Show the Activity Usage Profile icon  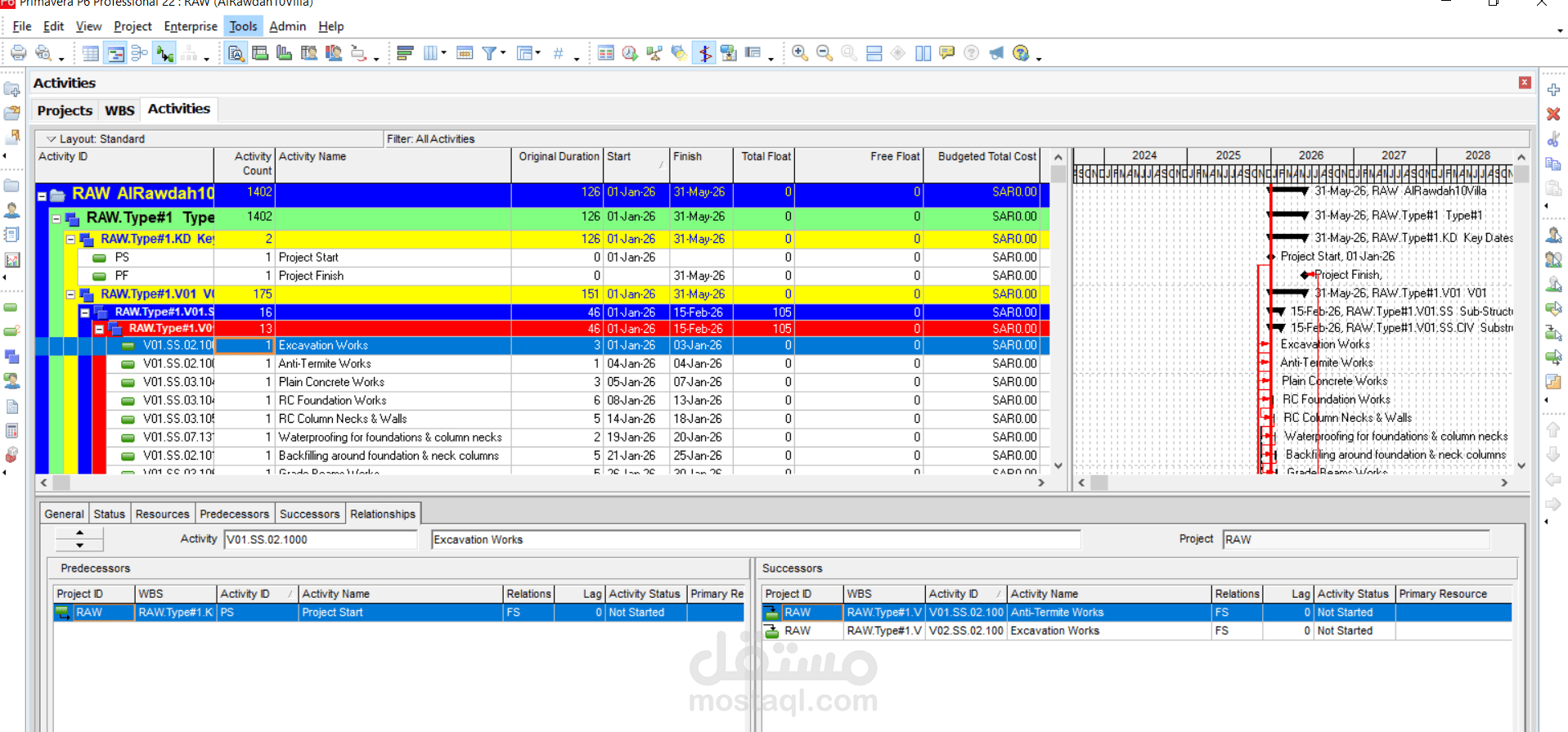[x=285, y=53]
